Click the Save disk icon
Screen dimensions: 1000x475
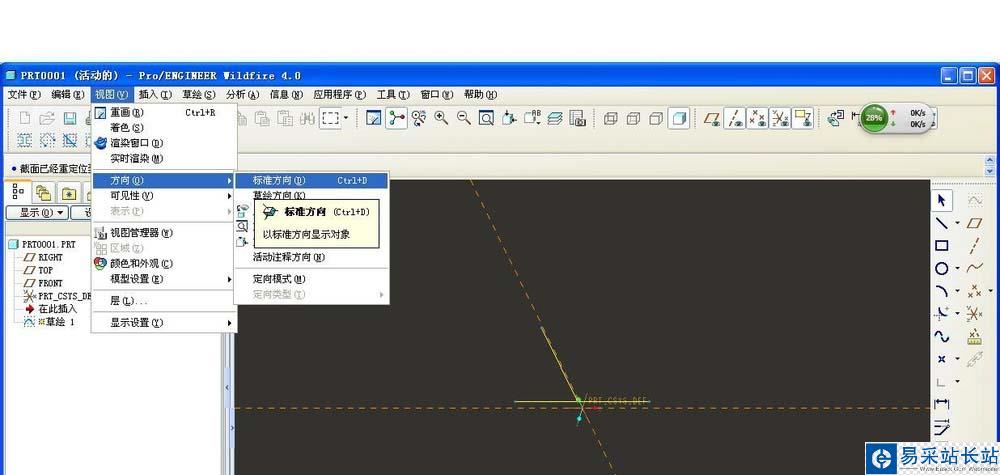tap(70, 119)
